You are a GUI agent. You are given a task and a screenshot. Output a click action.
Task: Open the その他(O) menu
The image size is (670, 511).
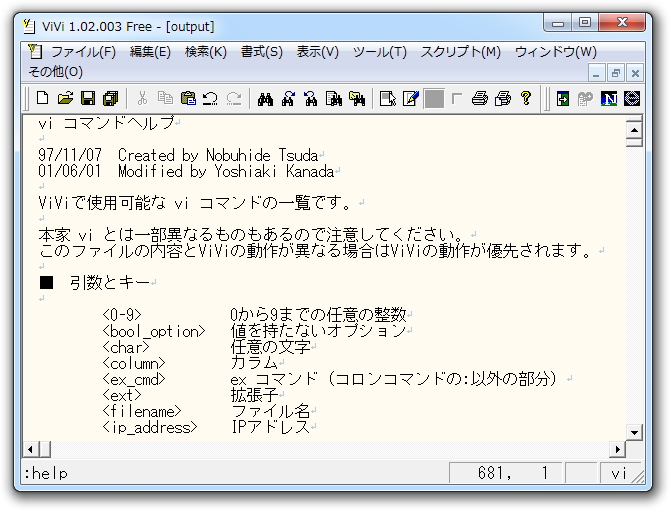(56, 71)
